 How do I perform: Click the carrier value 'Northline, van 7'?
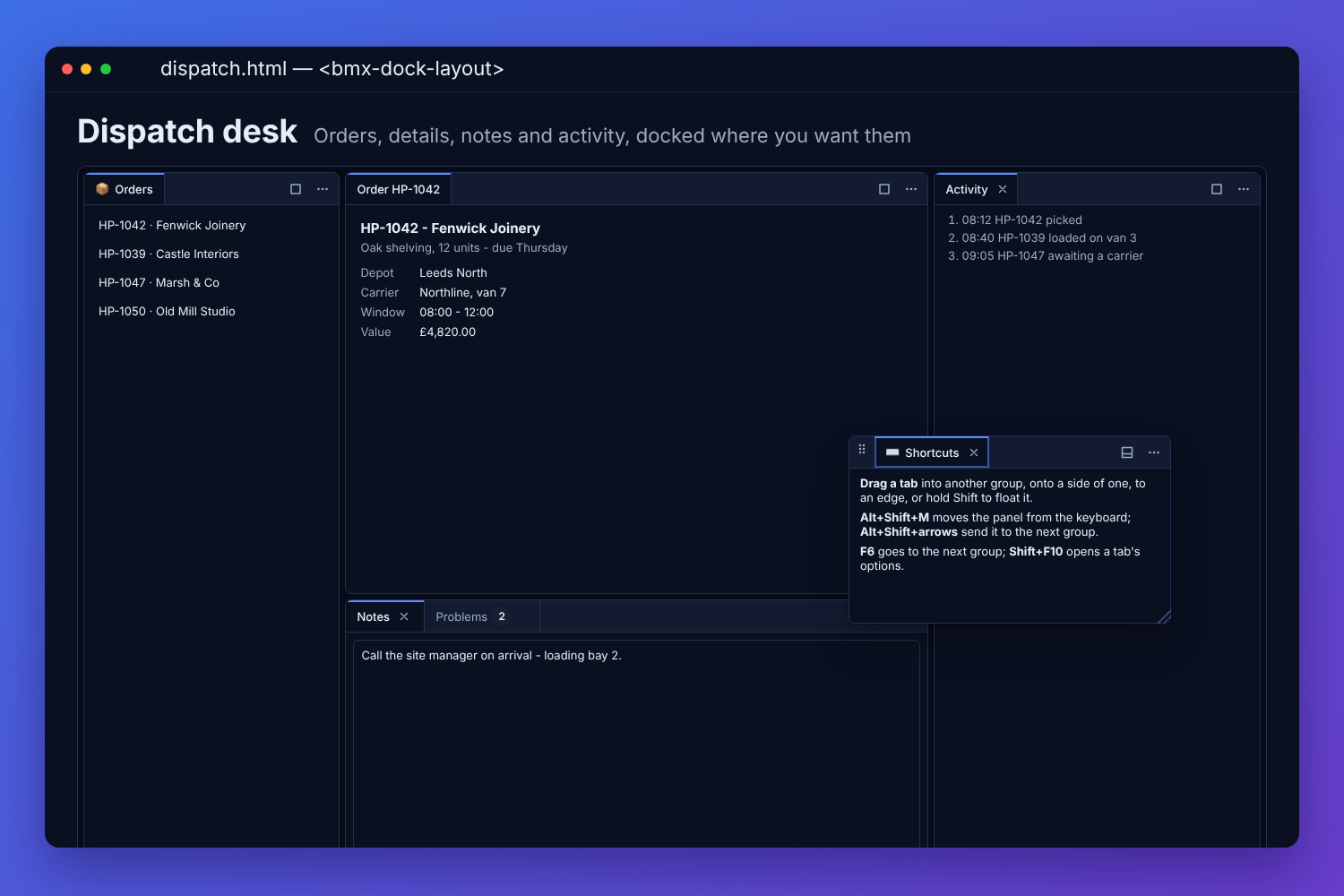click(462, 293)
